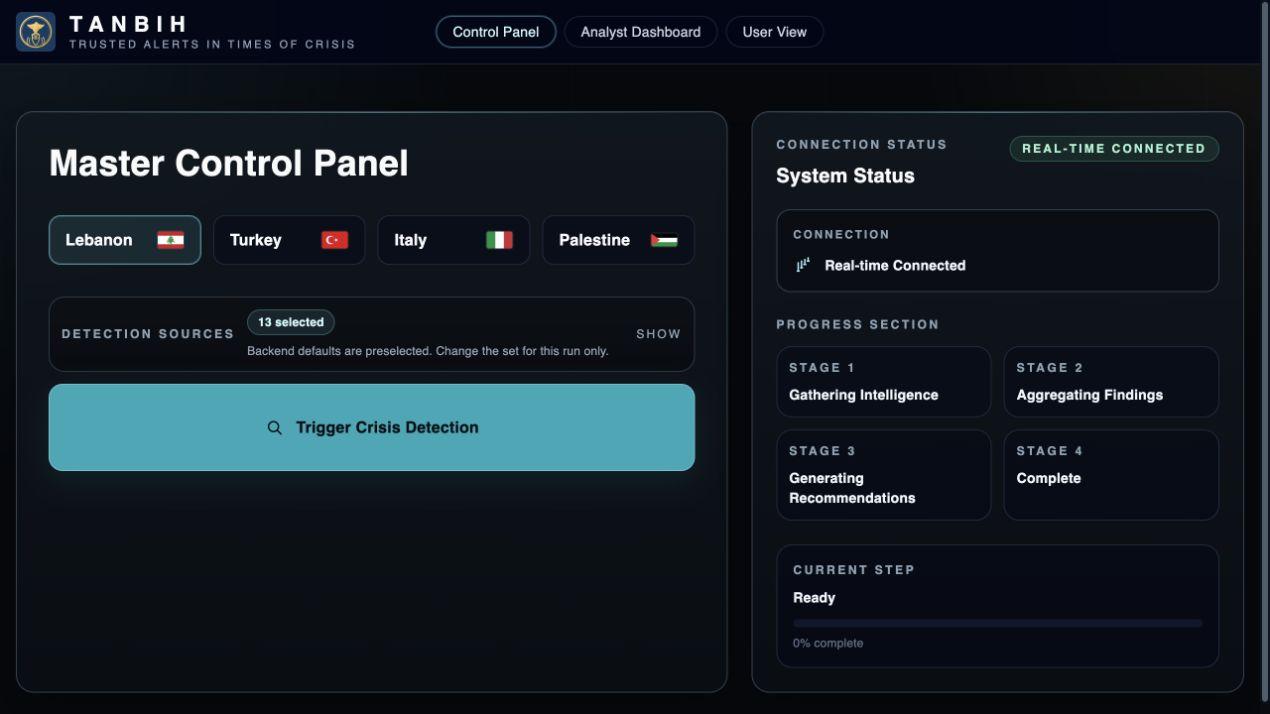The height and width of the screenshot is (714, 1270).
Task: Show the detection sources list
Action: click(x=658, y=334)
